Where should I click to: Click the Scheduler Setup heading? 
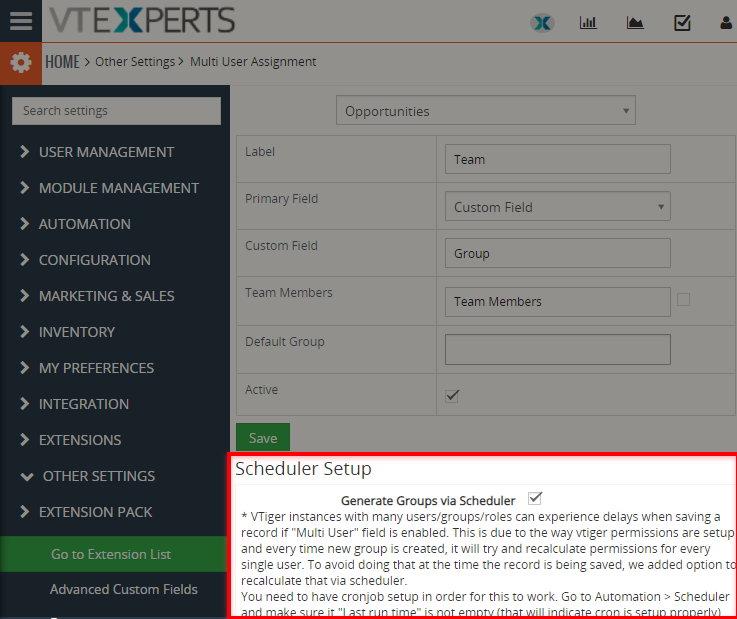click(303, 469)
